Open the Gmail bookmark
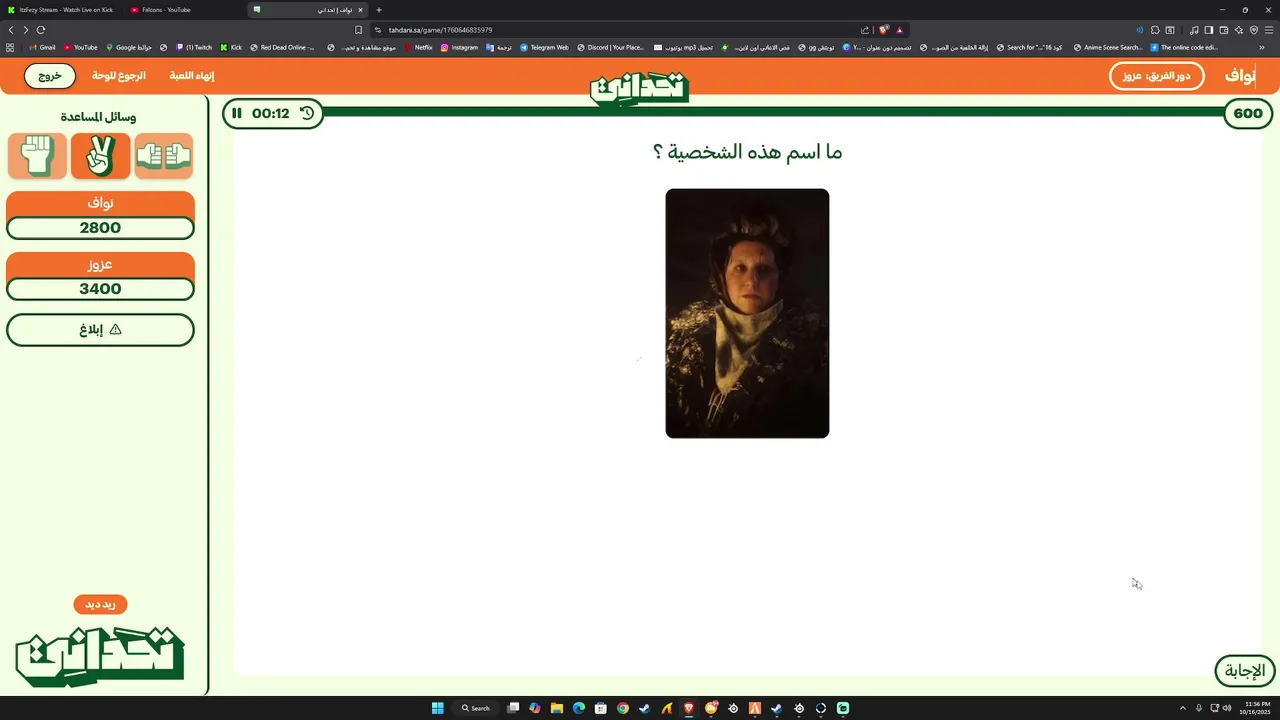Viewport: 1280px width, 720px height. [42, 47]
